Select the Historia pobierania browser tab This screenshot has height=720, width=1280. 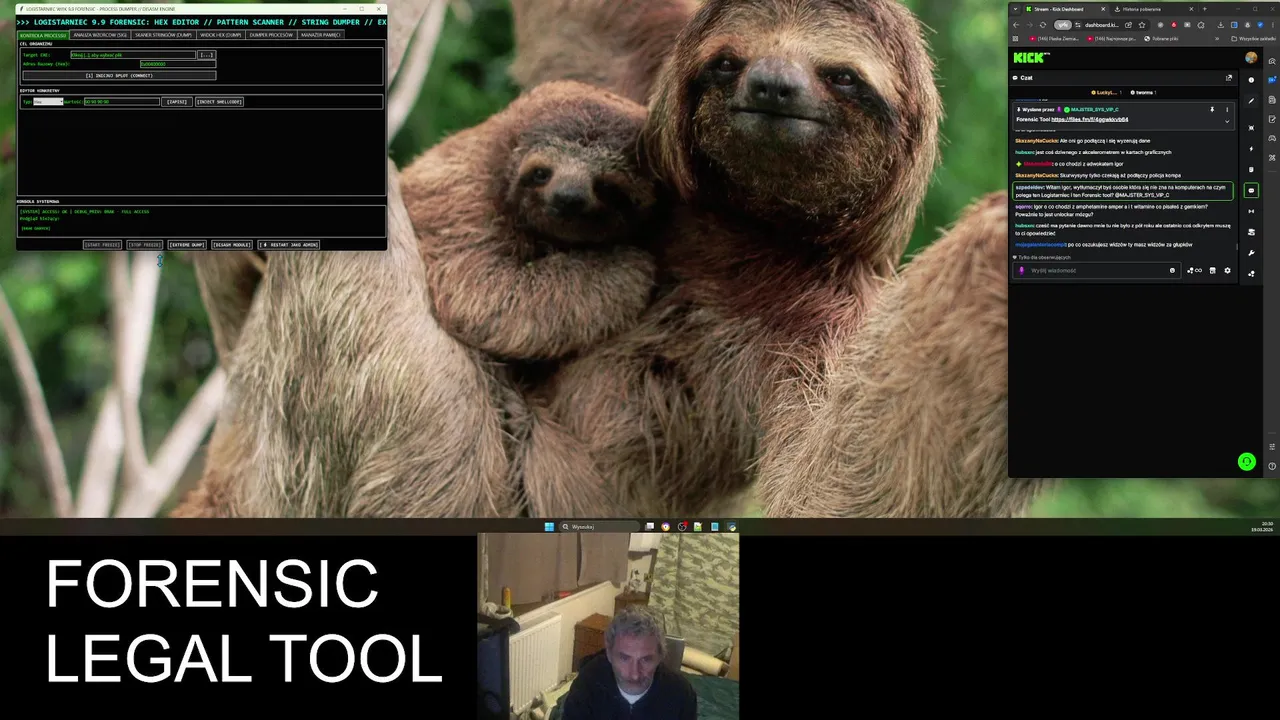1153,9
